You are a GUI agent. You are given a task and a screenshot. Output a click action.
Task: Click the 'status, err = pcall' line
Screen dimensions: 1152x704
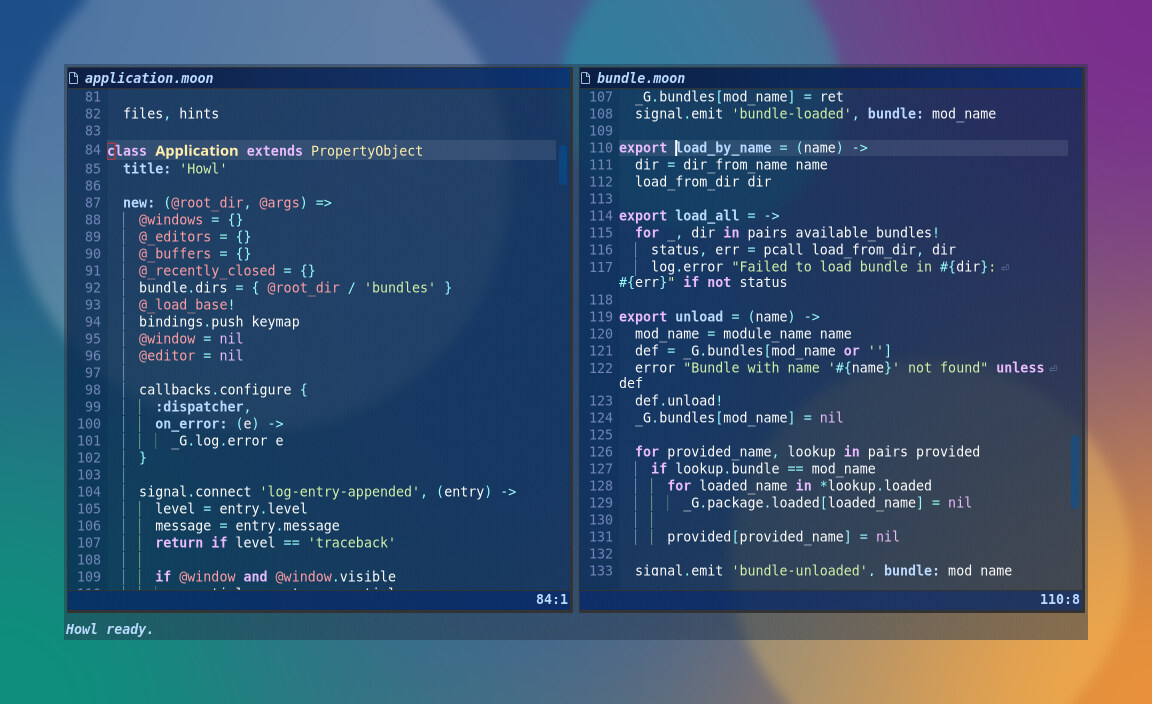803,249
